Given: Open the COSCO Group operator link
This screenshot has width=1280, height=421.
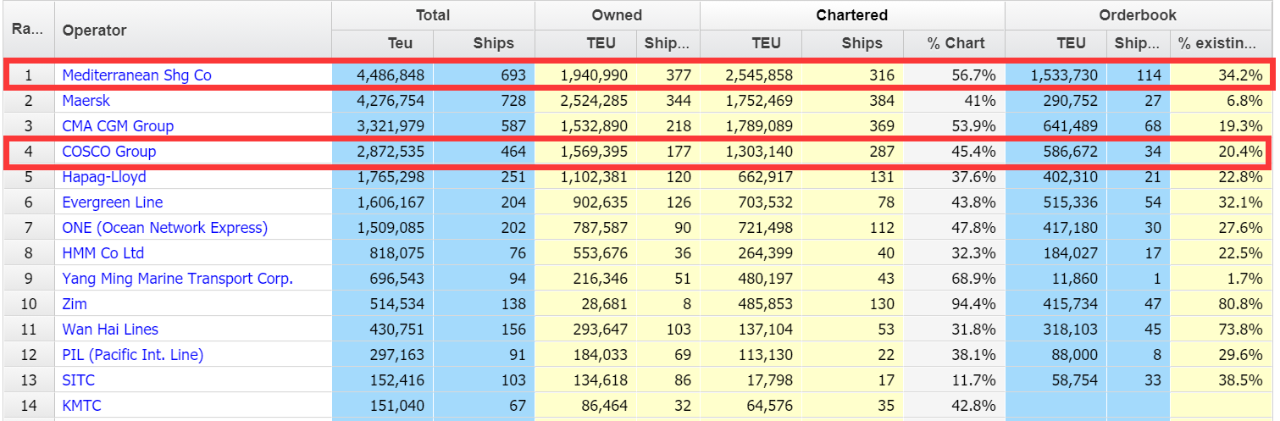Looking at the screenshot, I should pos(109,152).
